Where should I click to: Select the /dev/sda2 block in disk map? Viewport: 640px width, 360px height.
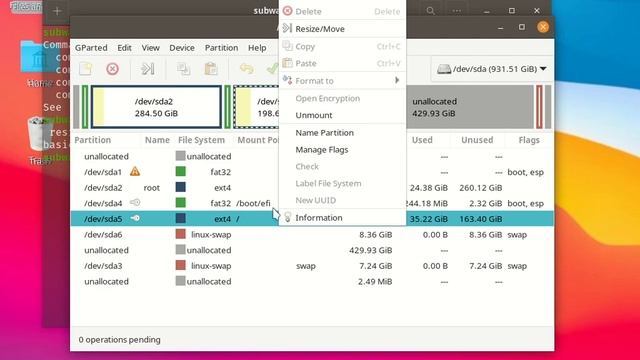tap(156, 107)
